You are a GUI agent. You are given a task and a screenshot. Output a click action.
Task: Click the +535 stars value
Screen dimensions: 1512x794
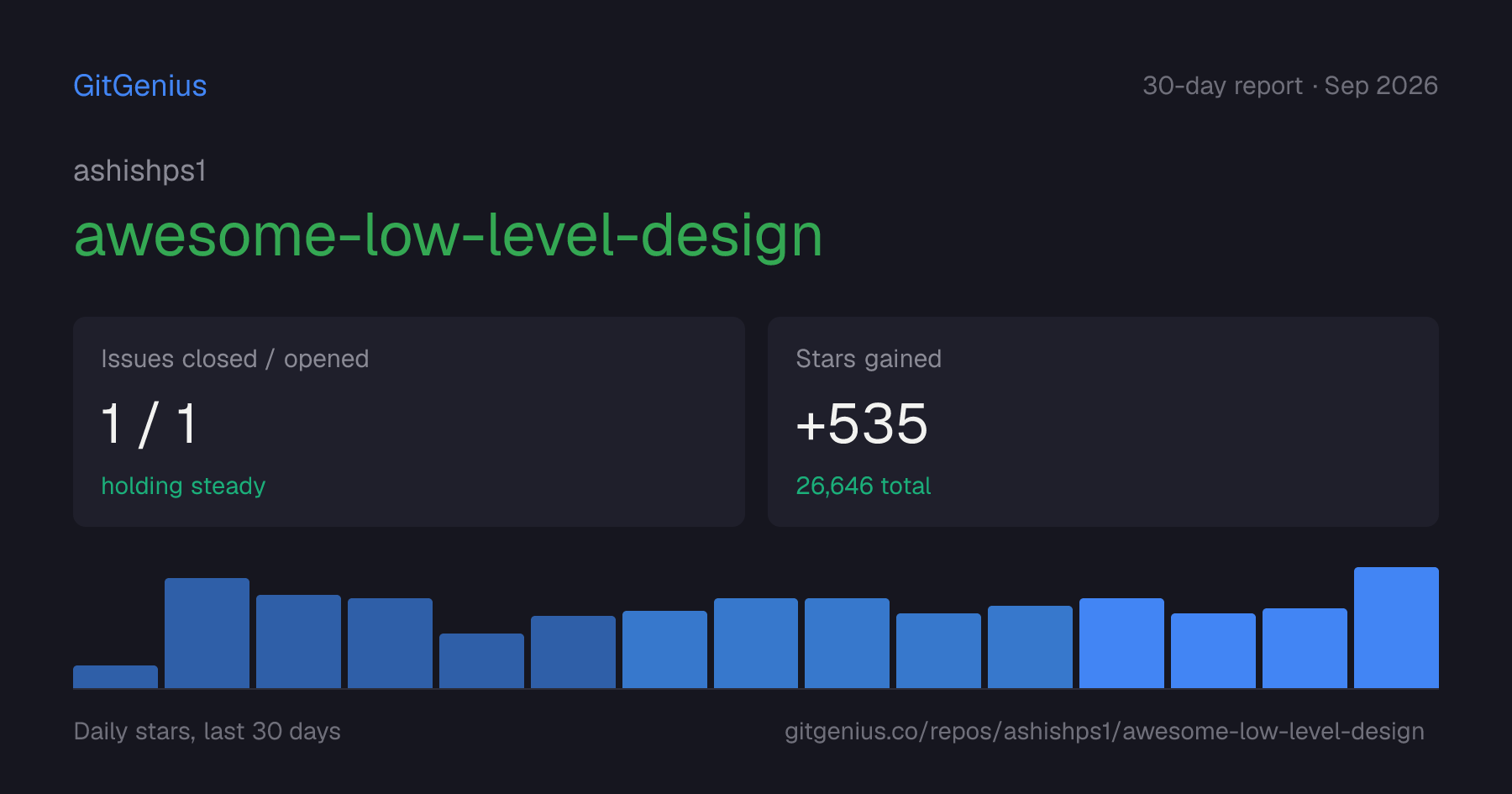[x=862, y=423]
